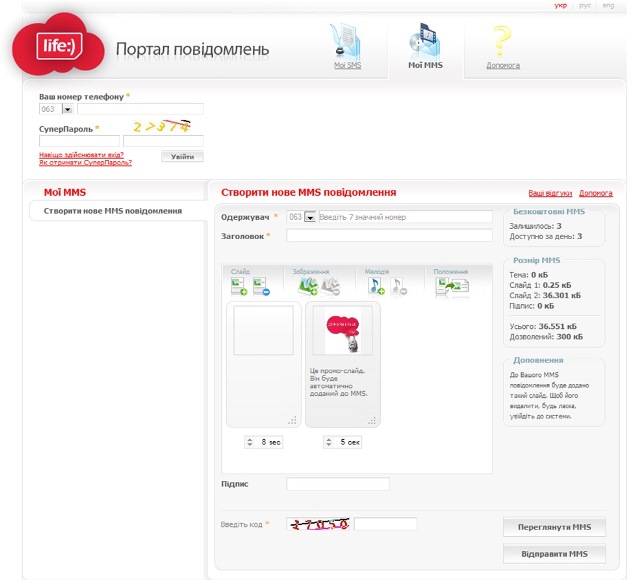Add a new slide icon
This screenshot has width=634, height=580.
pos(239,286)
